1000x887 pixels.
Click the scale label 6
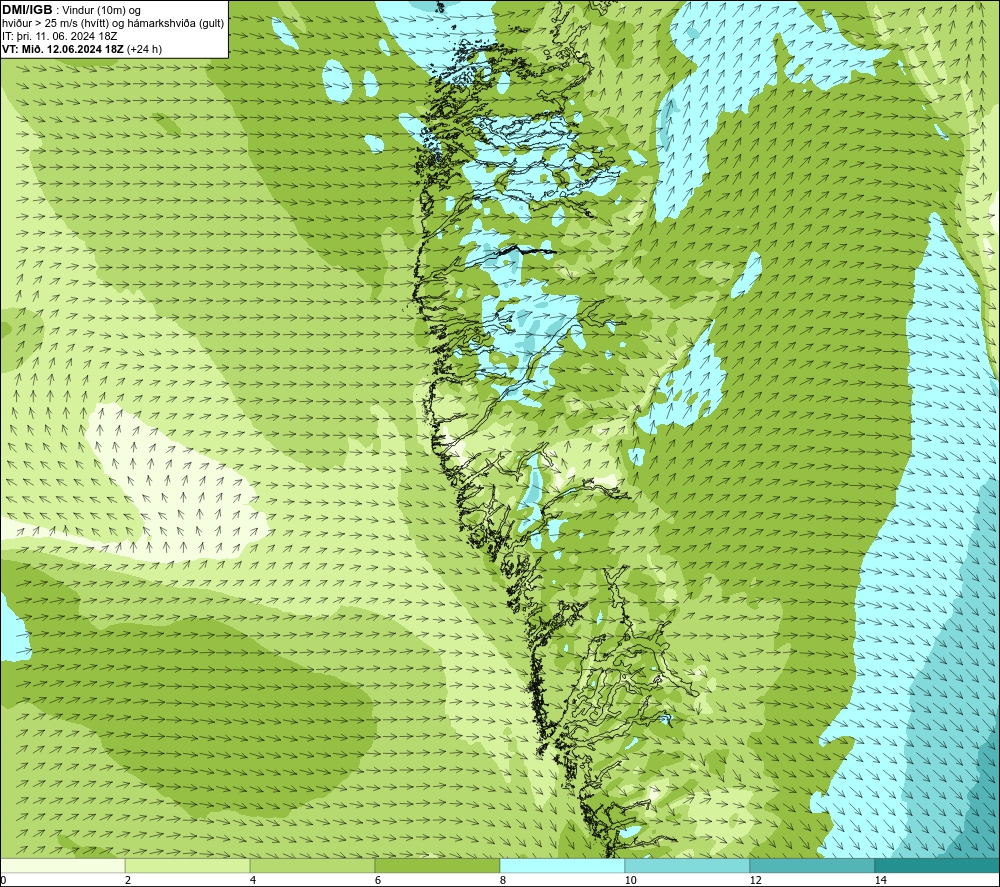coord(378,880)
